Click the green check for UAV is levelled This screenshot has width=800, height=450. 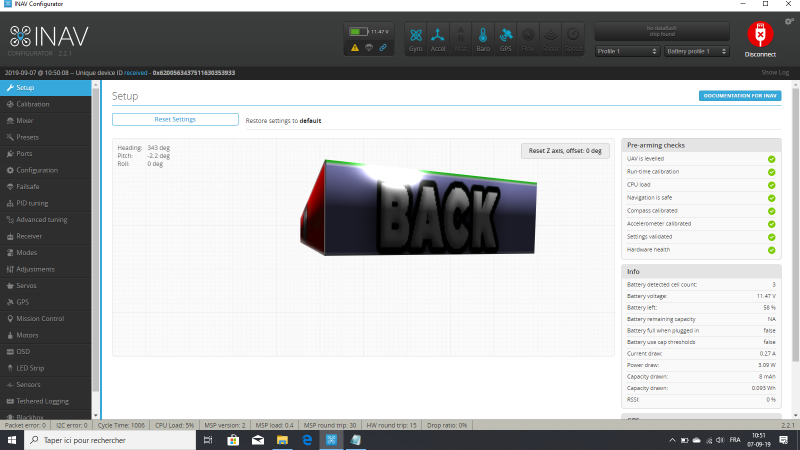[771, 159]
